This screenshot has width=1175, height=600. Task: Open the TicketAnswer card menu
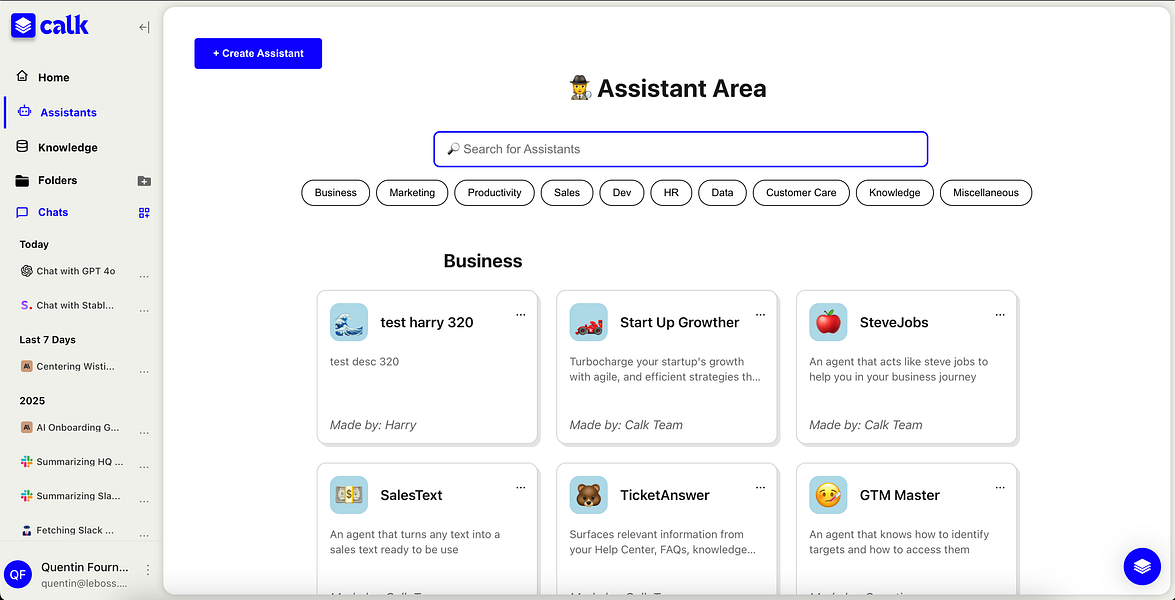[761, 488]
